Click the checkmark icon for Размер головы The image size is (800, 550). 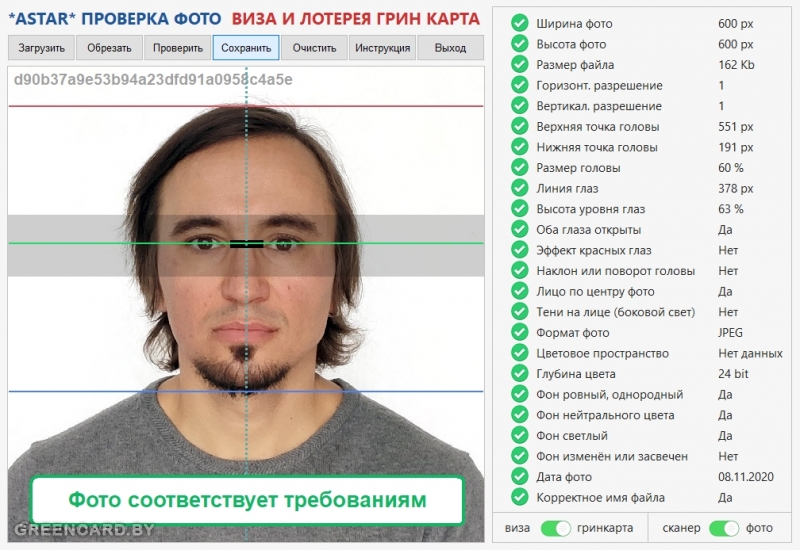519,167
